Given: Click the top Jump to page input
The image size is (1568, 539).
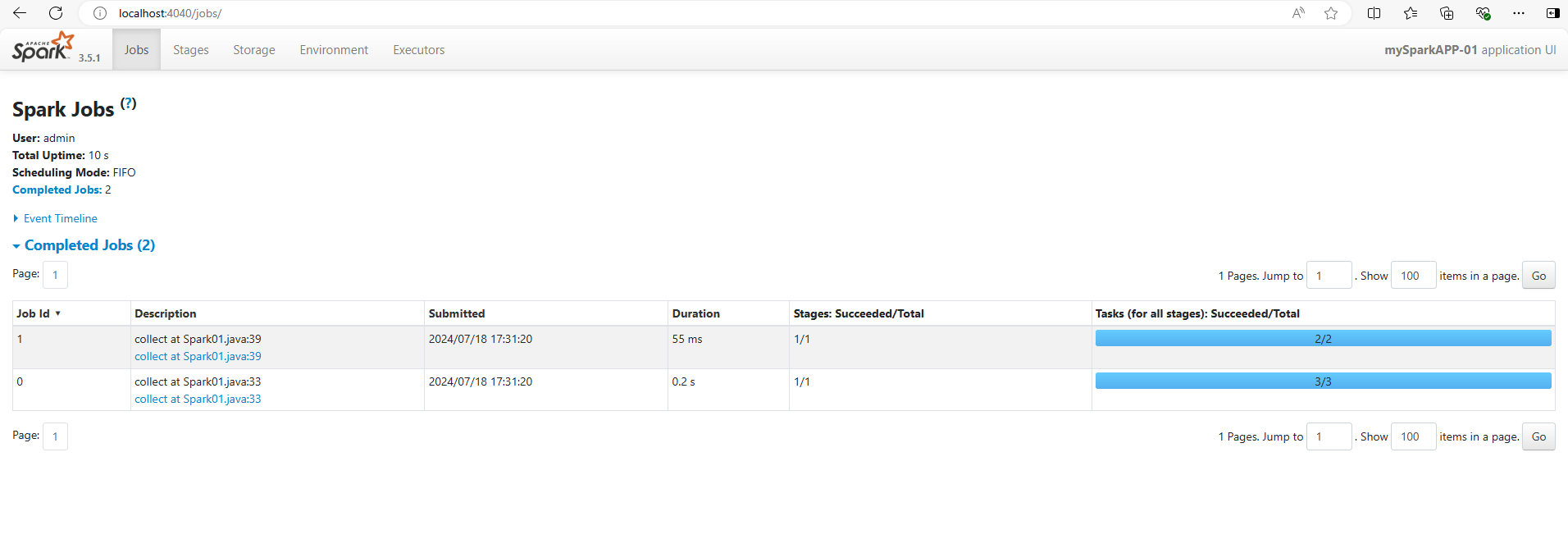Looking at the screenshot, I should (1329, 276).
